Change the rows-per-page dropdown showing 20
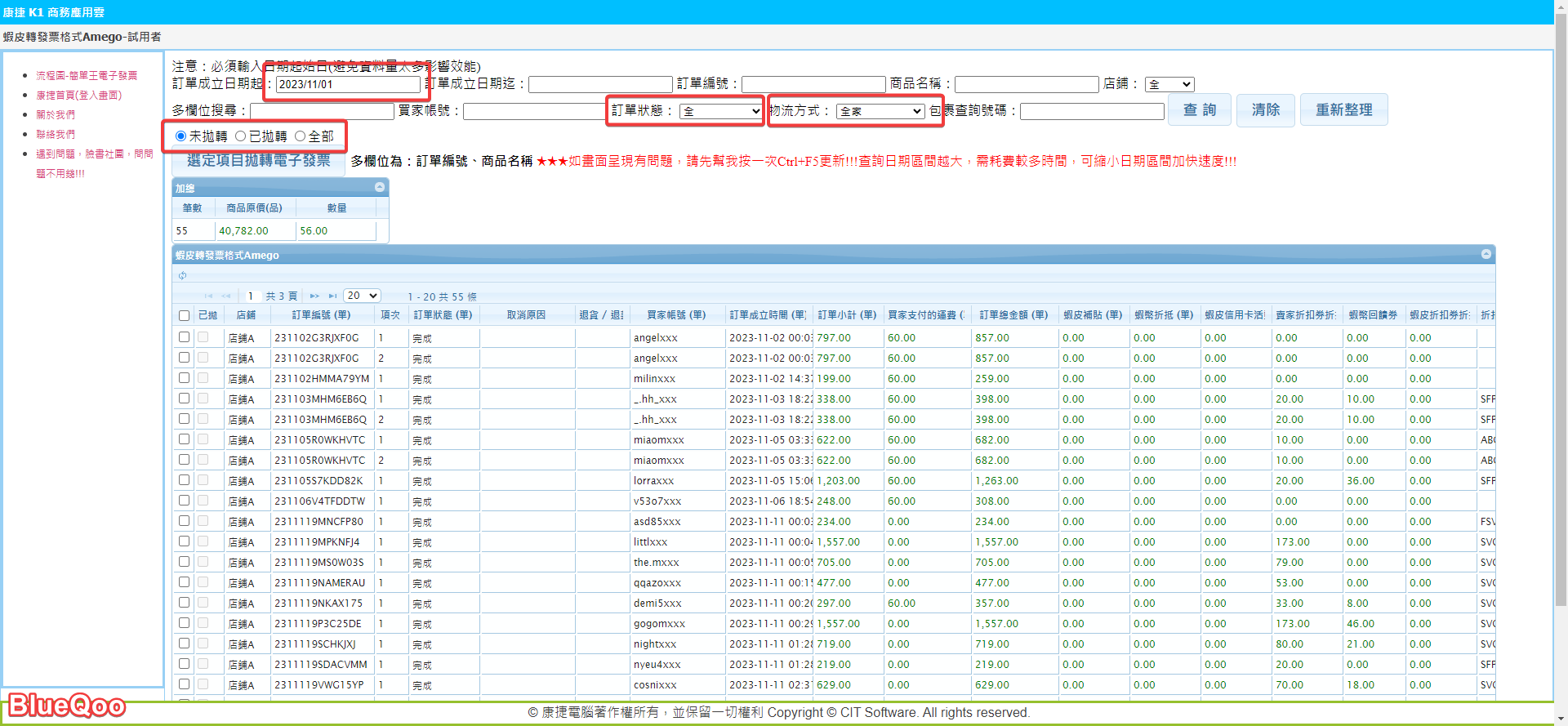Image resolution: width=1568 pixels, height=726 pixels. click(362, 296)
